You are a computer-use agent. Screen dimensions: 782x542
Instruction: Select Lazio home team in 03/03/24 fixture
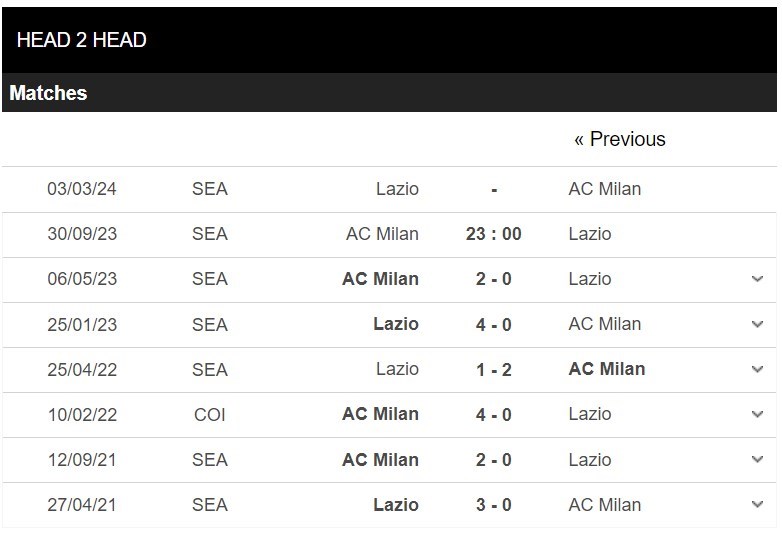397,189
